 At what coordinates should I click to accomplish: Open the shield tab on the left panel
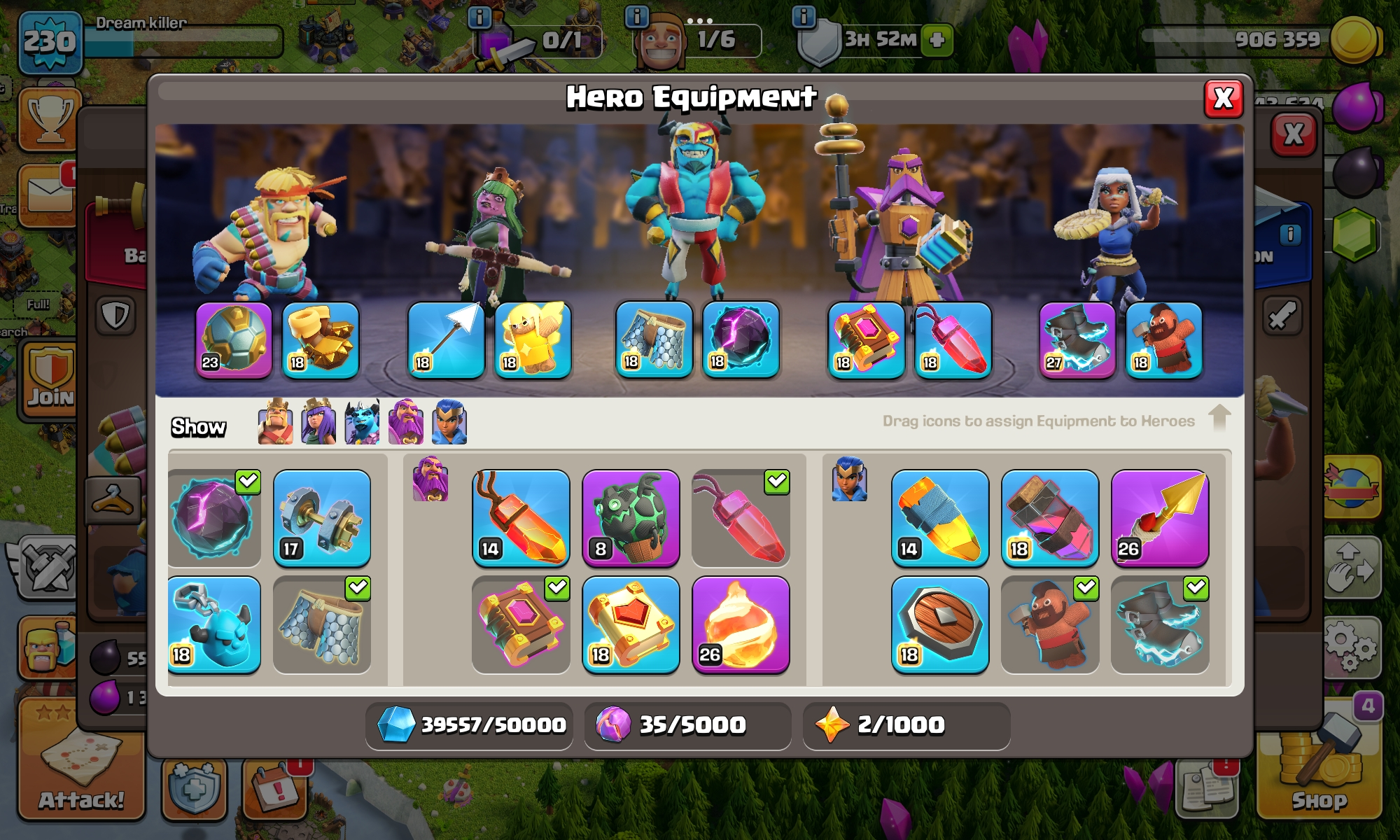tap(115, 316)
